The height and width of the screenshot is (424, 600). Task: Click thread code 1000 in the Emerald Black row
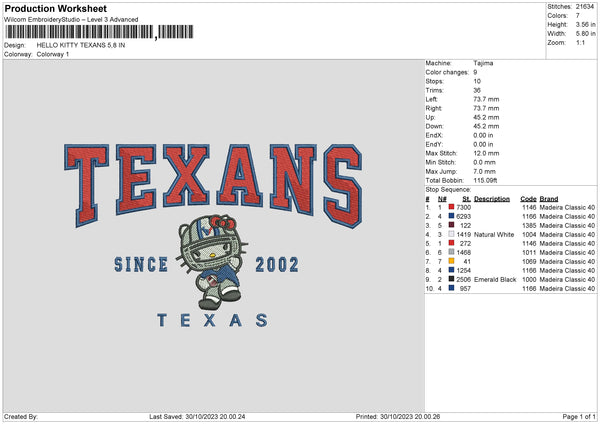point(529,279)
